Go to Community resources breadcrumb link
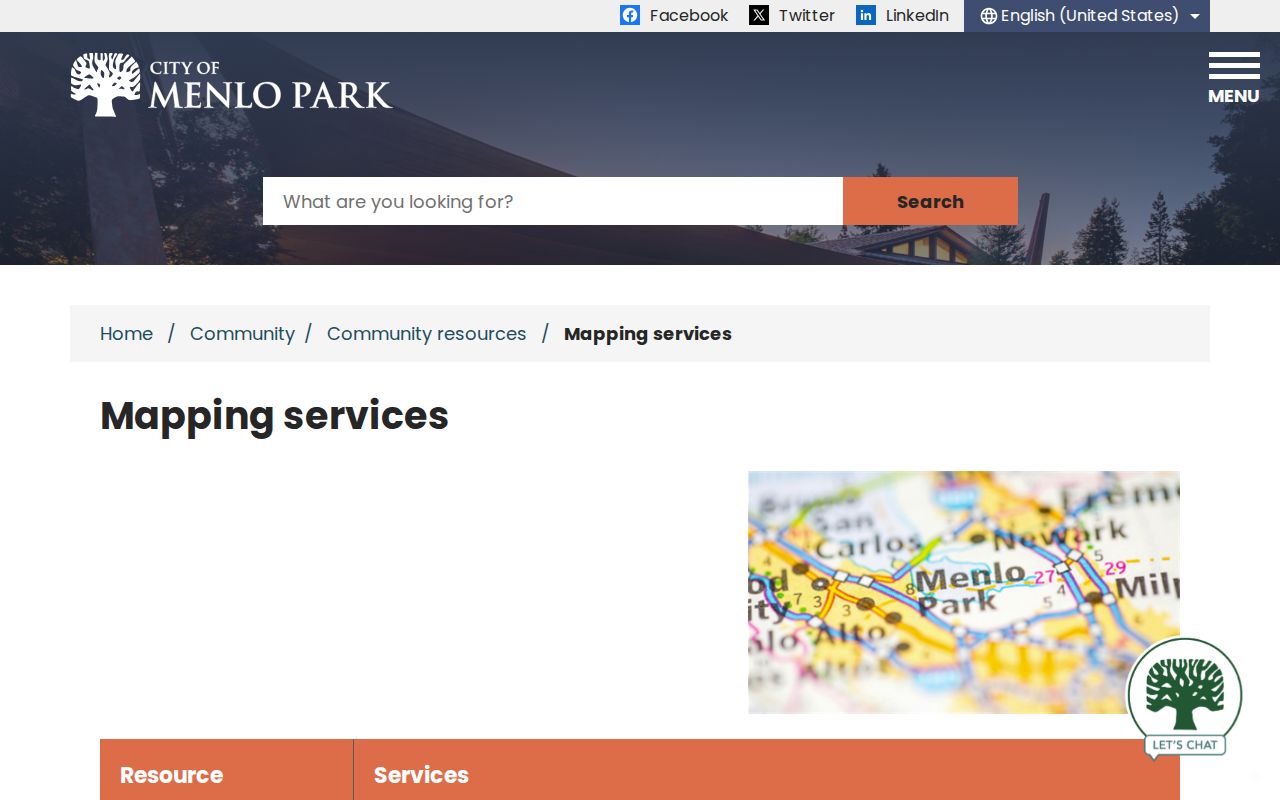 click(x=426, y=334)
